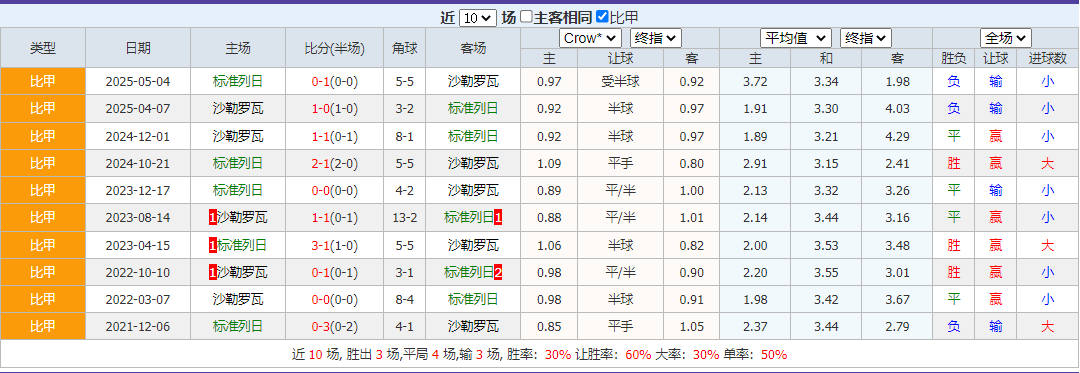Click the 胜负 column header
The width and height of the screenshot is (1080, 373).
tap(954, 58)
